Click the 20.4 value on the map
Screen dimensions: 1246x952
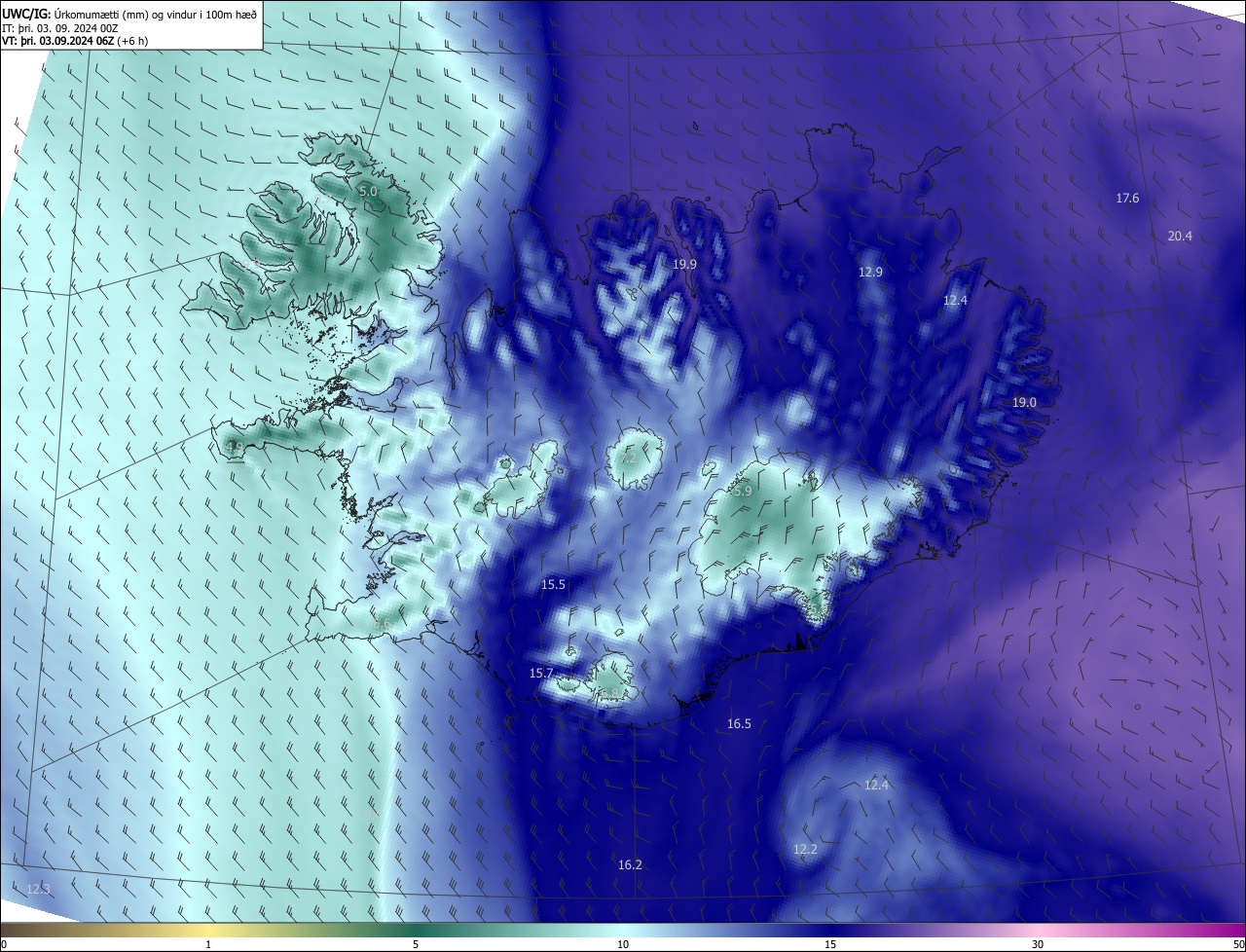tap(1180, 237)
